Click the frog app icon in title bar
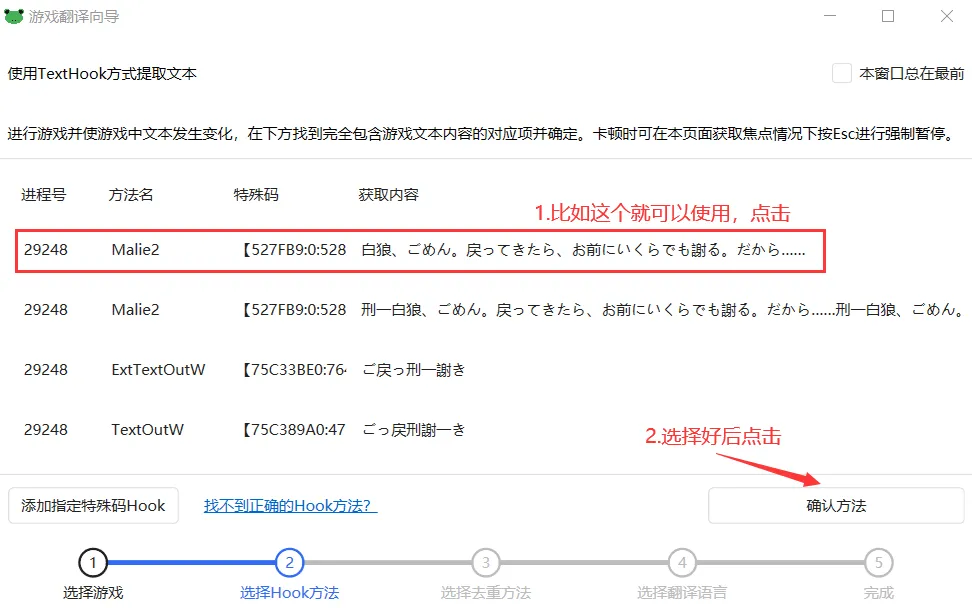The height and width of the screenshot is (608, 972). (x=14, y=17)
